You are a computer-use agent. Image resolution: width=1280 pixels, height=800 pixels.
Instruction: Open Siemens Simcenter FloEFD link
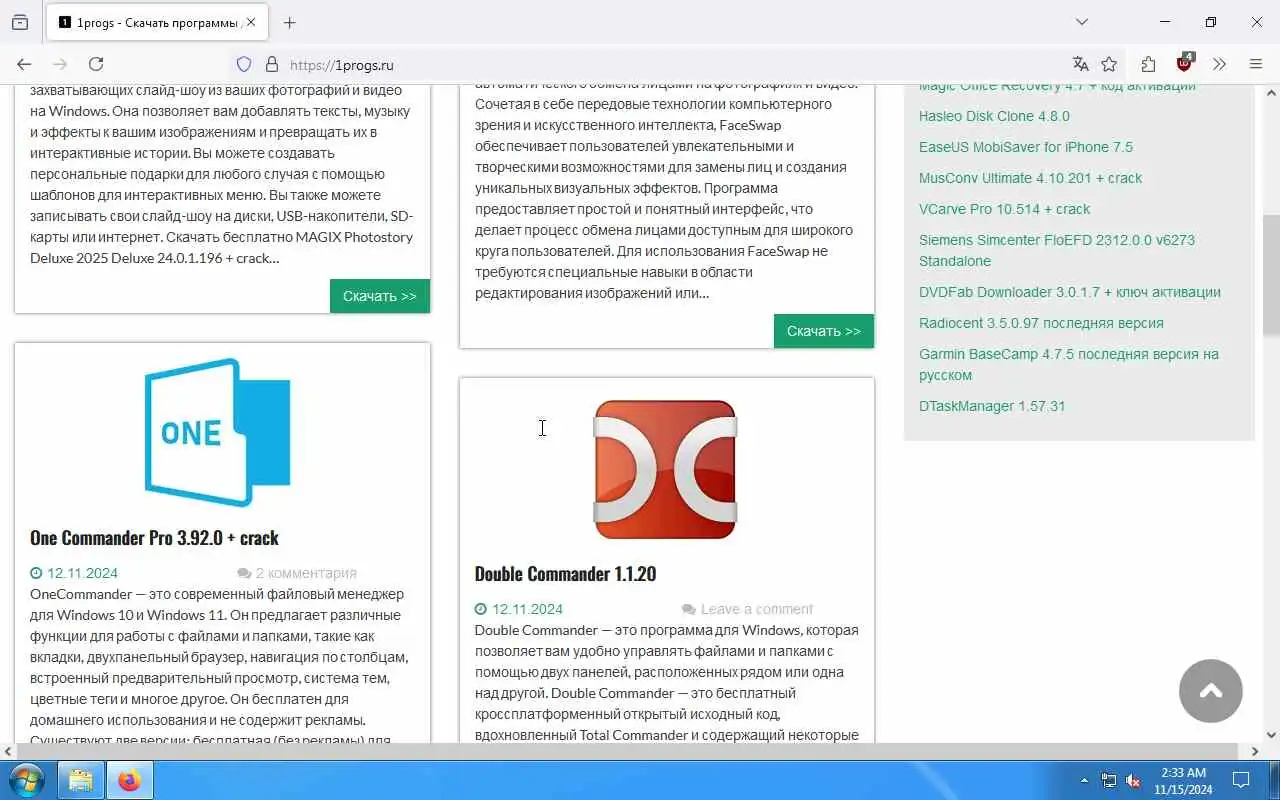point(1057,250)
